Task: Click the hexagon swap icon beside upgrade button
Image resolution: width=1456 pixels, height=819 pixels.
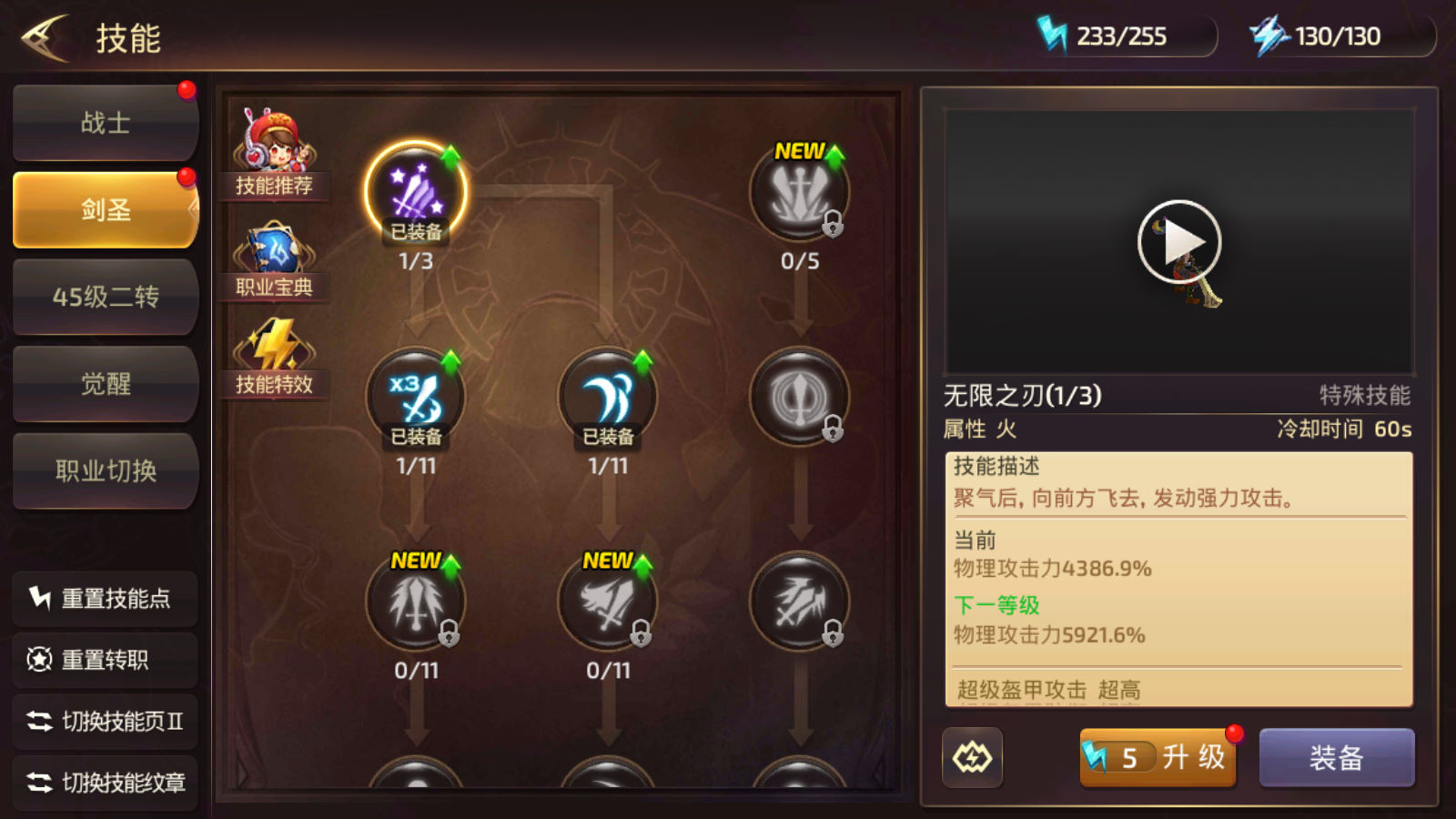Action: (x=972, y=757)
